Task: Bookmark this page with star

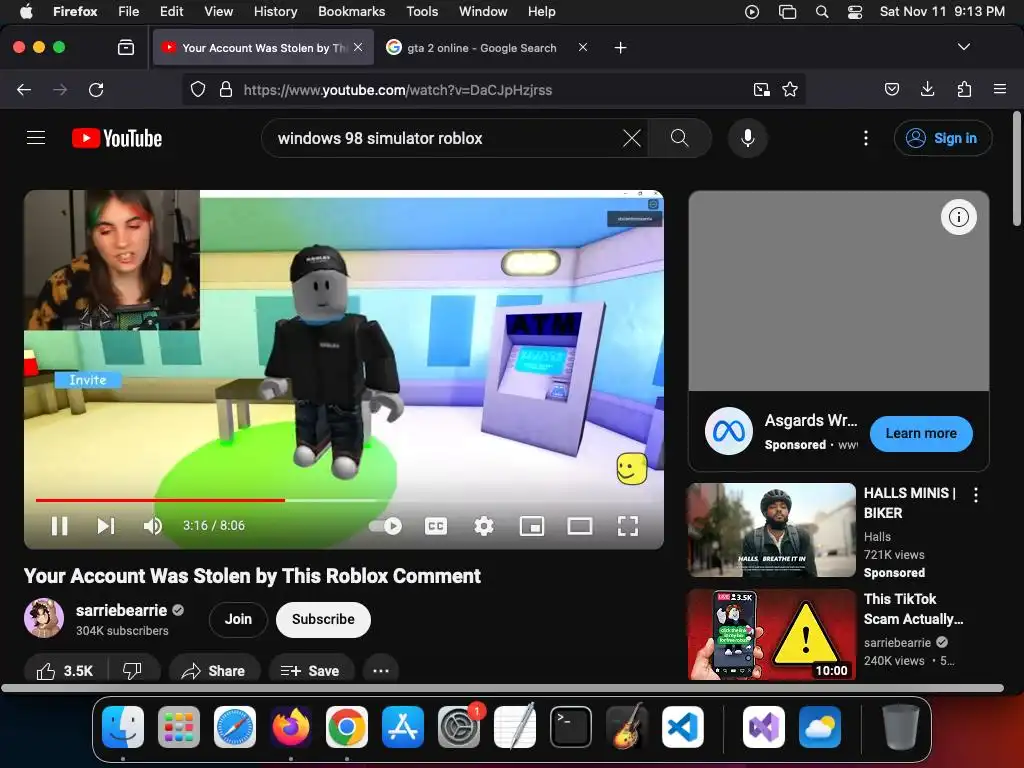Action: (x=790, y=89)
